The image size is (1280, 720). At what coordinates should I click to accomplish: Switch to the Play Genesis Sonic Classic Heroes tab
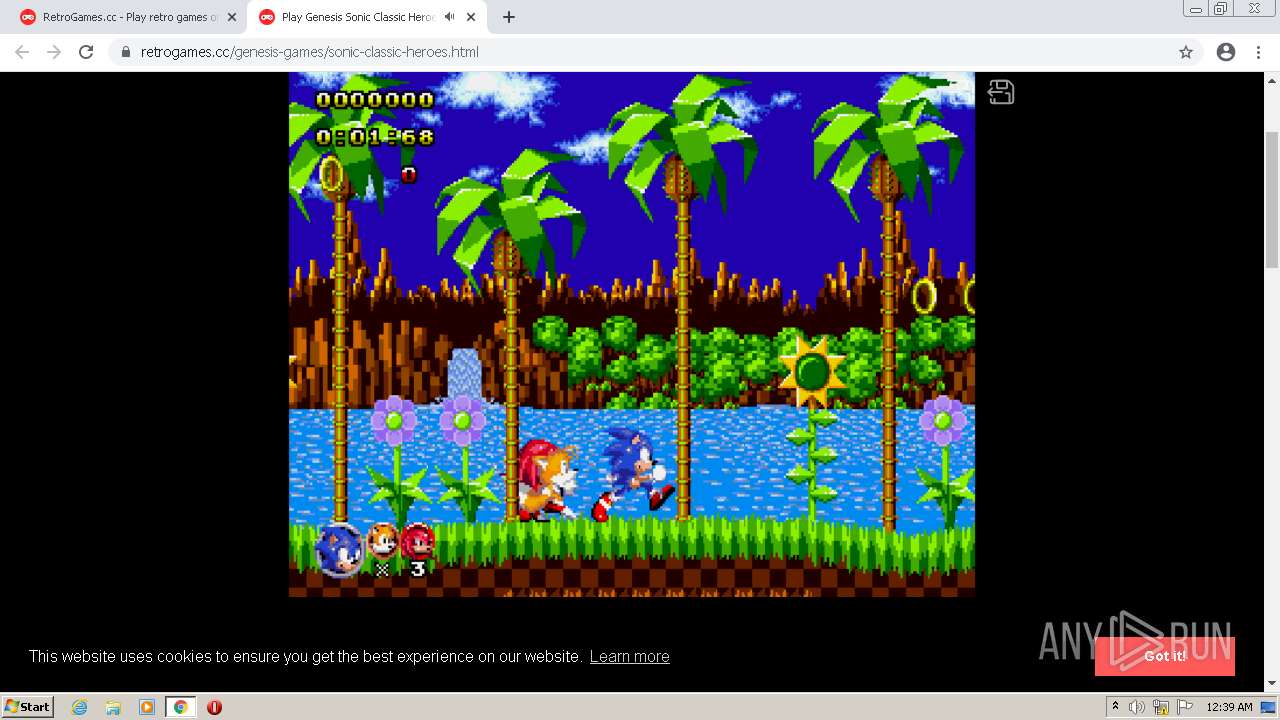click(x=367, y=17)
